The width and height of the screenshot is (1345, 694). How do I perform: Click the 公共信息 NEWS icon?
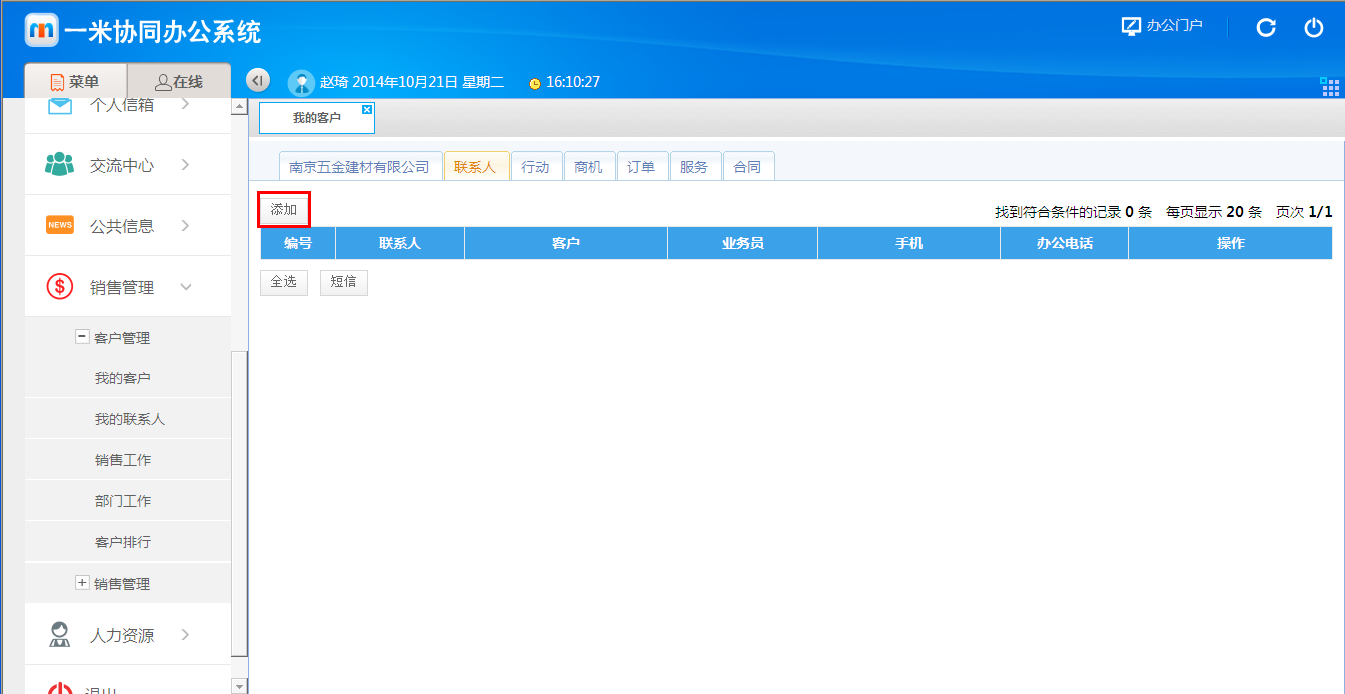coord(60,225)
